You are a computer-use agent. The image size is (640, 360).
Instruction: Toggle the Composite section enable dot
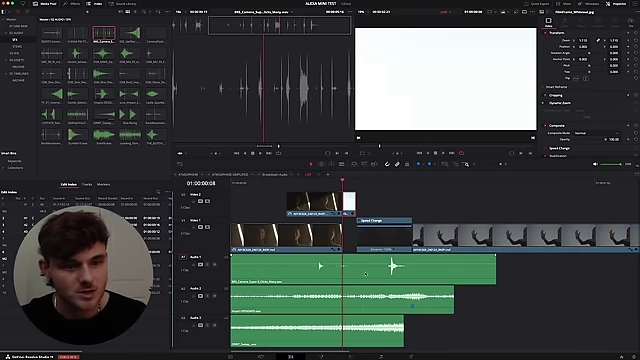click(x=545, y=125)
